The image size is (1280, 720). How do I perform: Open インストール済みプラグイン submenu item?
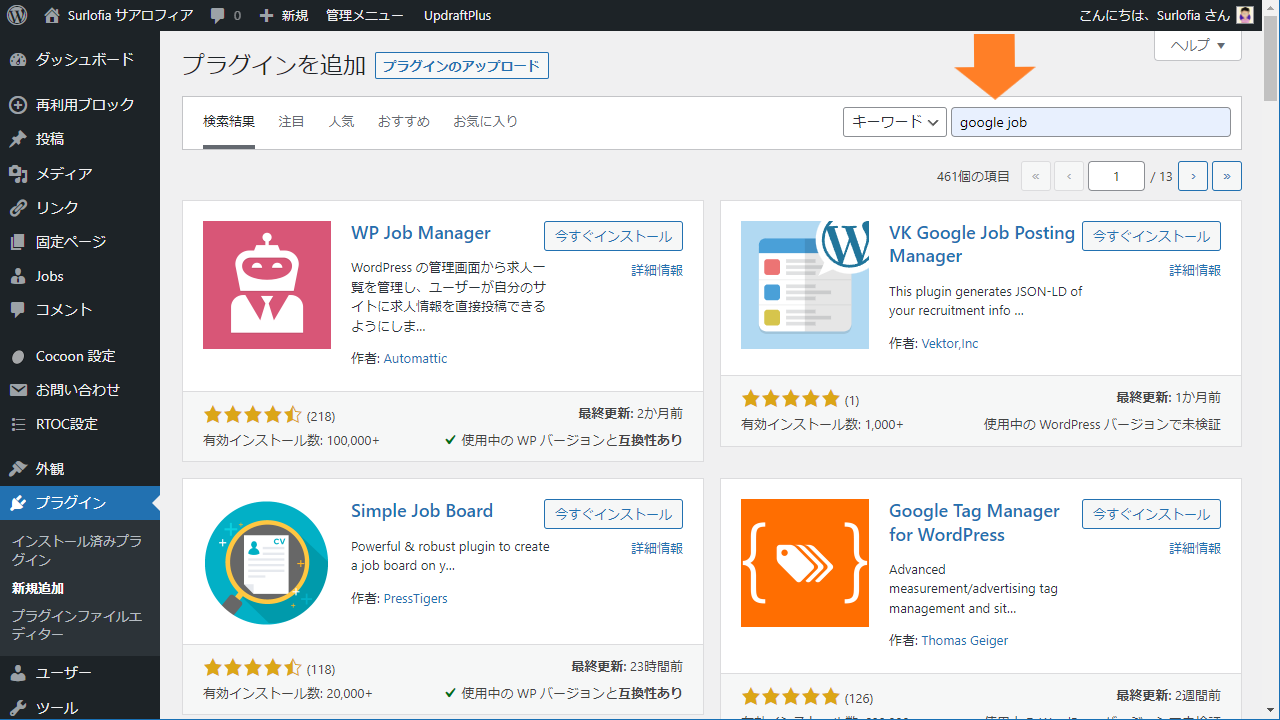pyautogui.click(x=77, y=551)
